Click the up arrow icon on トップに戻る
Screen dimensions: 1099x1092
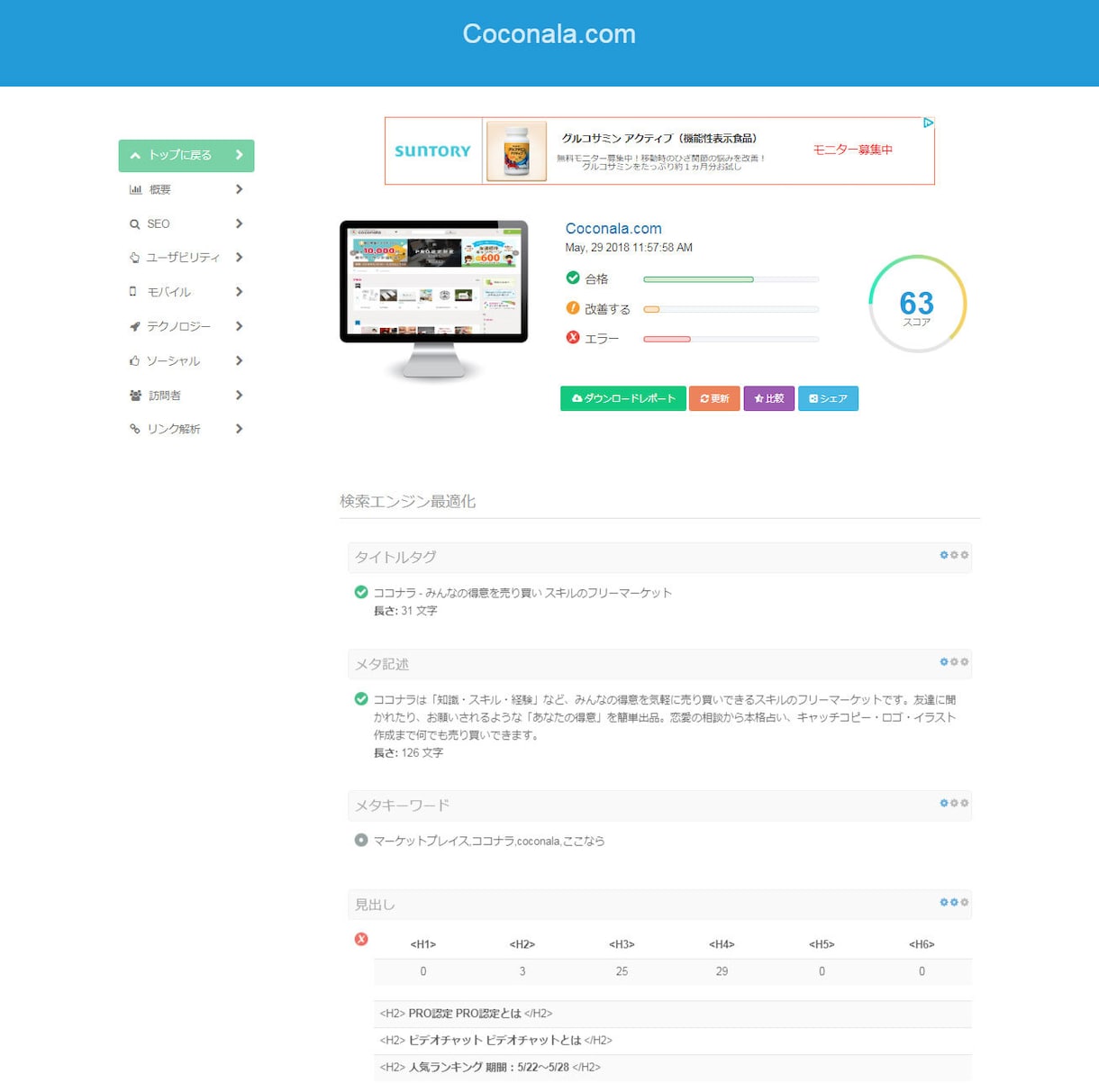pyautogui.click(x=135, y=155)
